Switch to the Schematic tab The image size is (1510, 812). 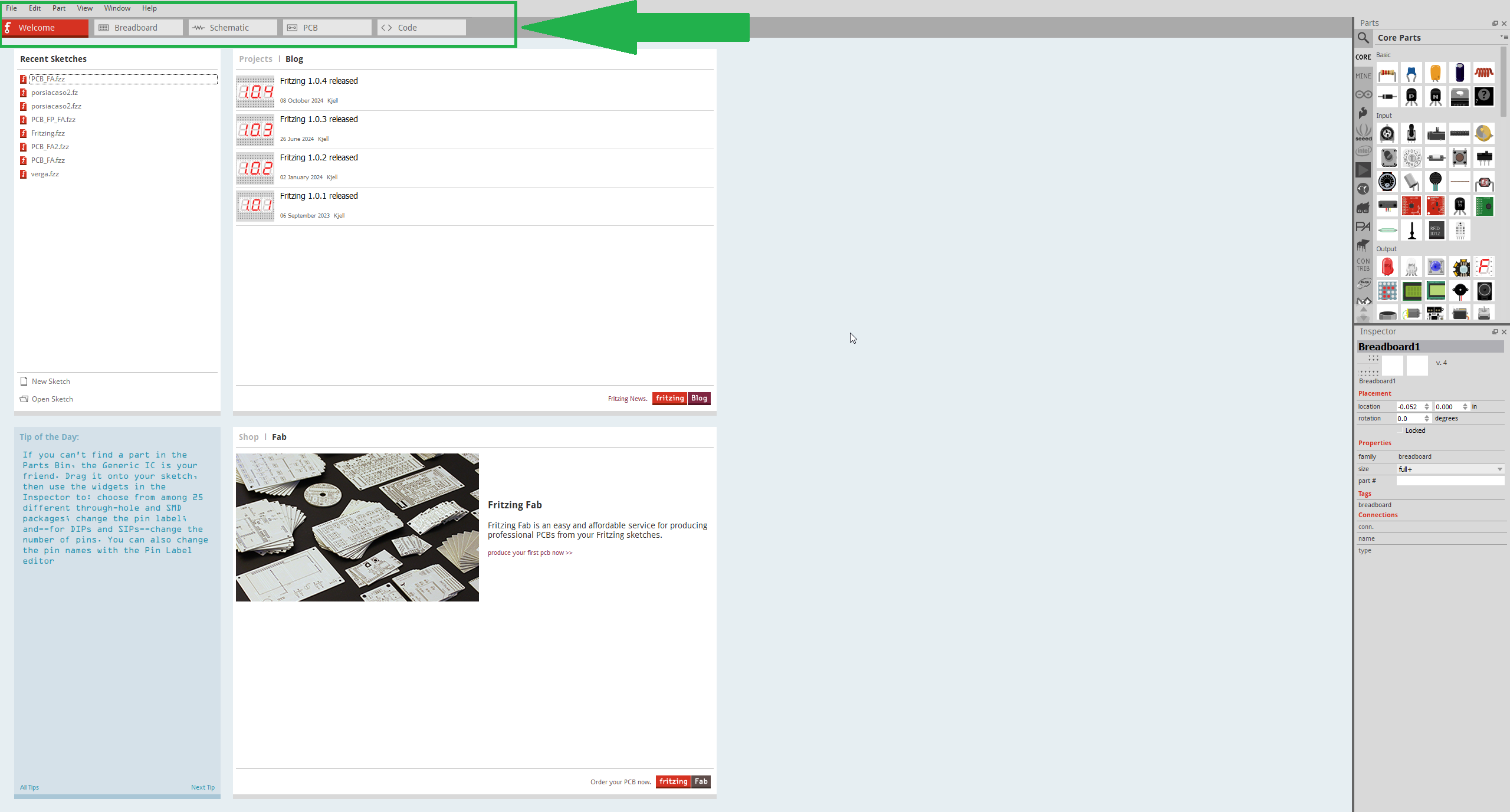(233, 28)
